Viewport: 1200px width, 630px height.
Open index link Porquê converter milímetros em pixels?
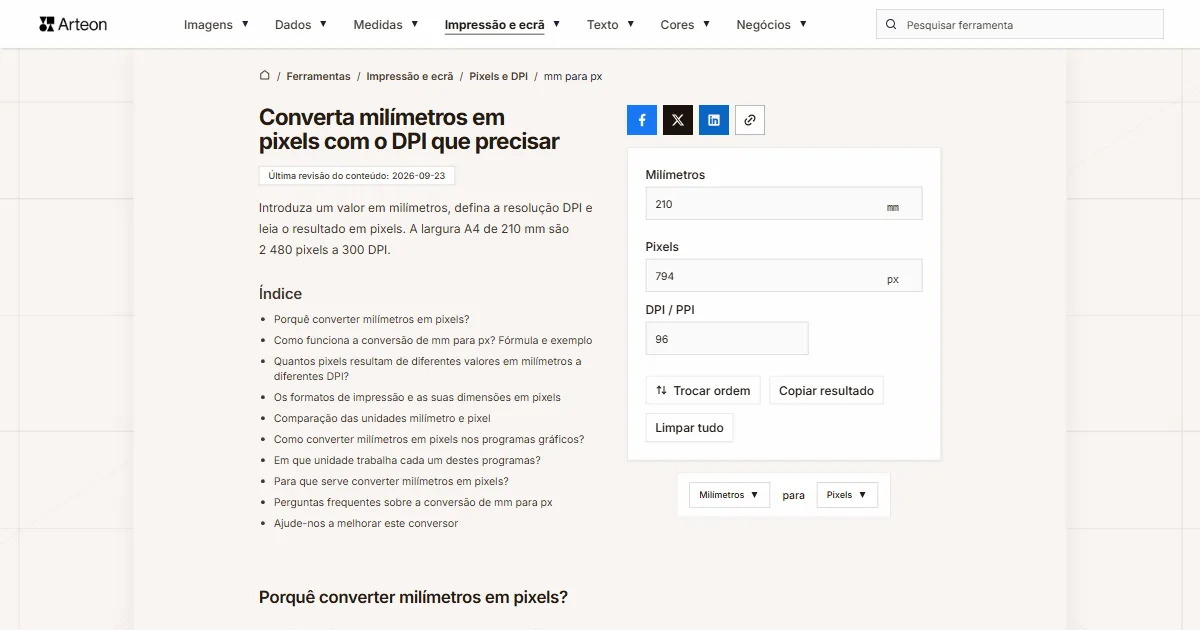point(371,319)
